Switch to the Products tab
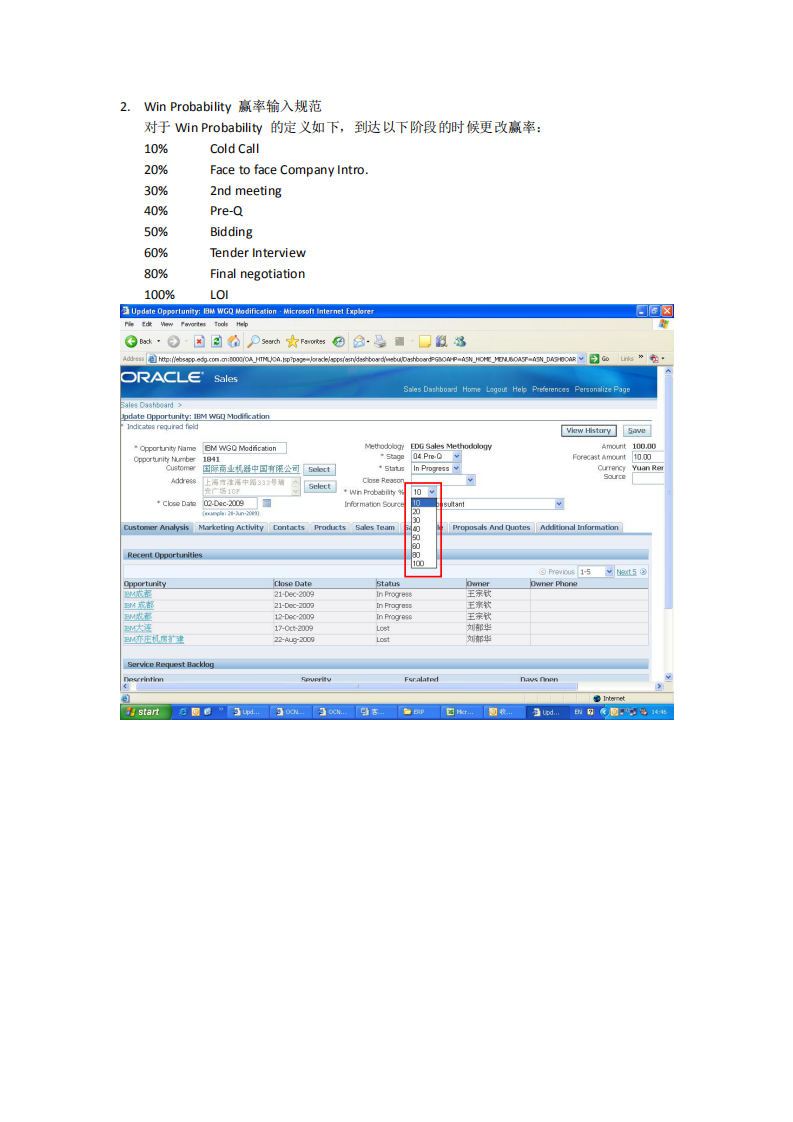793x1122 pixels. point(329,527)
